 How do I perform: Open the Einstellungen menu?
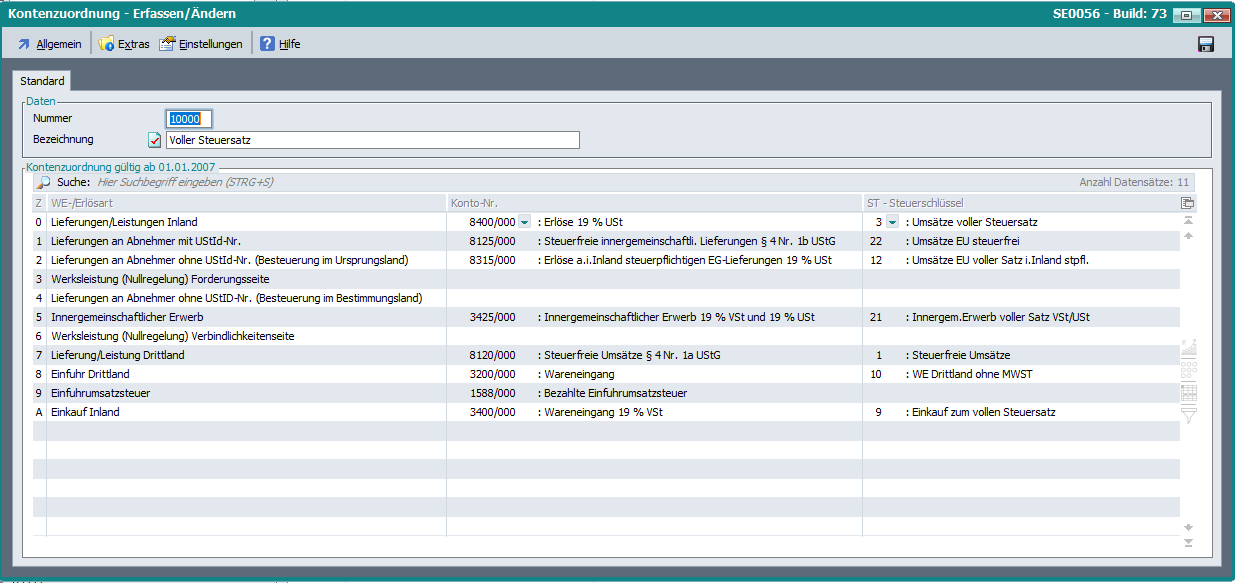pos(201,44)
